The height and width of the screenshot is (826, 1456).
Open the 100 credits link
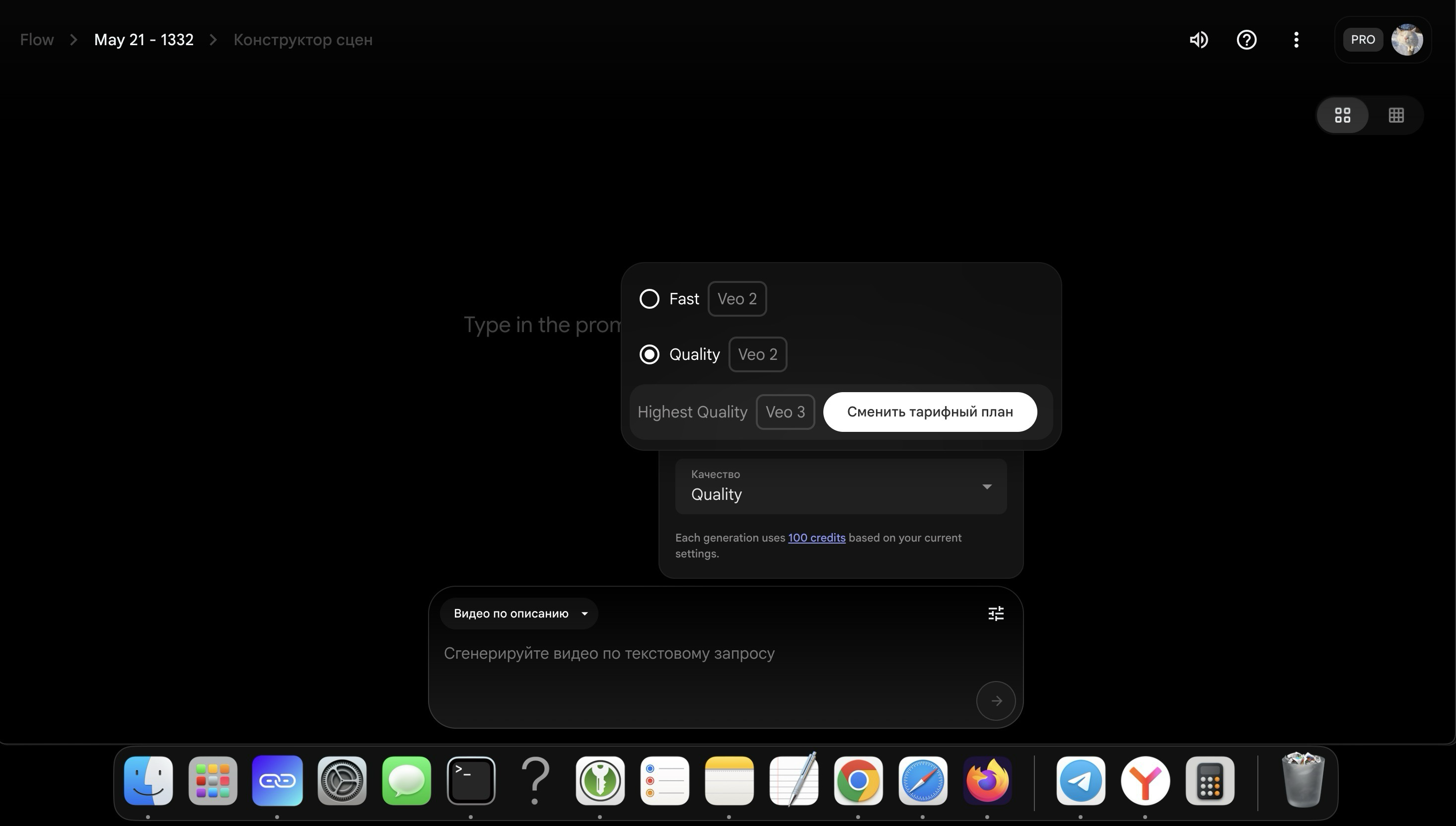click(816, 538)
